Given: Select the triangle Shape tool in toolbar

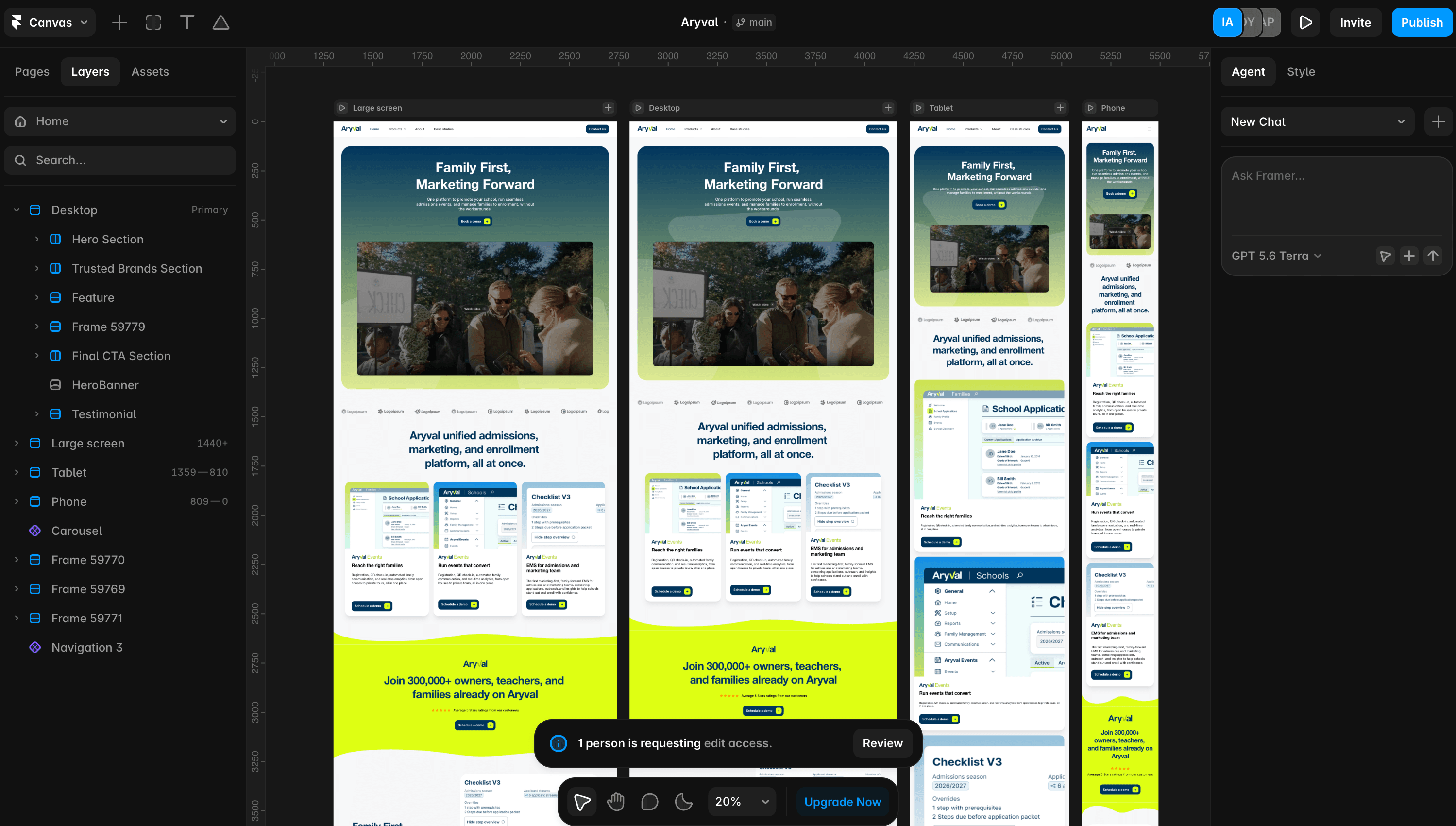Looking at the screenshot, I should pos(220,23).
